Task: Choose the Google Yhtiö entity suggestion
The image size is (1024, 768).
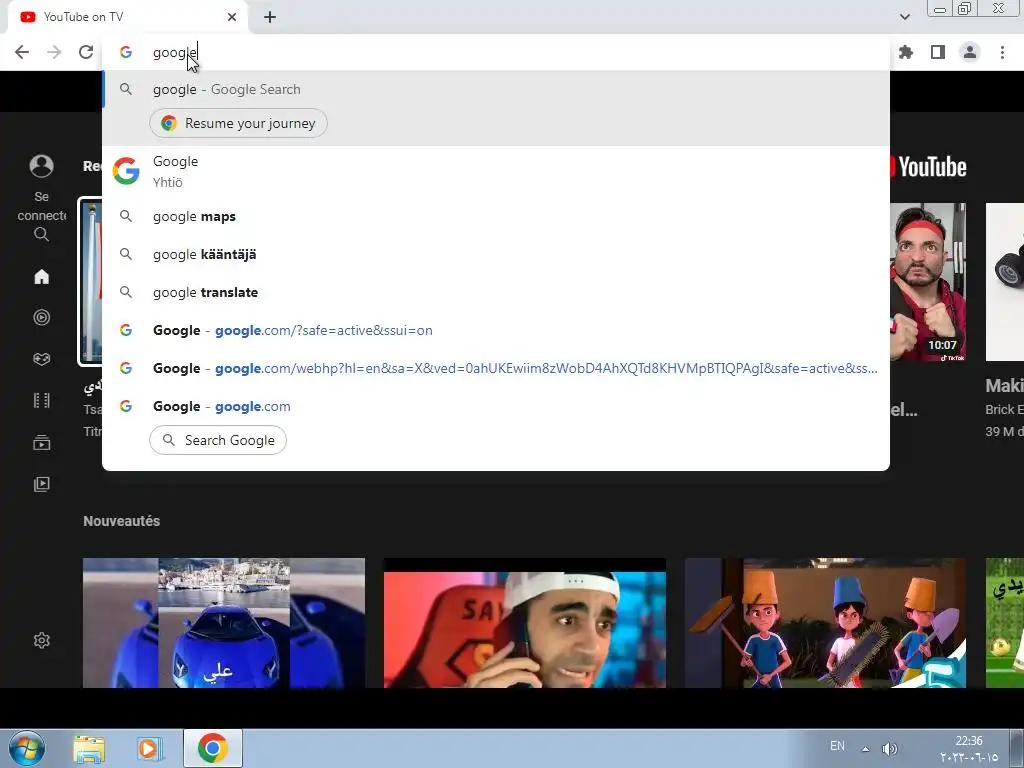Action: click(x=496, y=171)
